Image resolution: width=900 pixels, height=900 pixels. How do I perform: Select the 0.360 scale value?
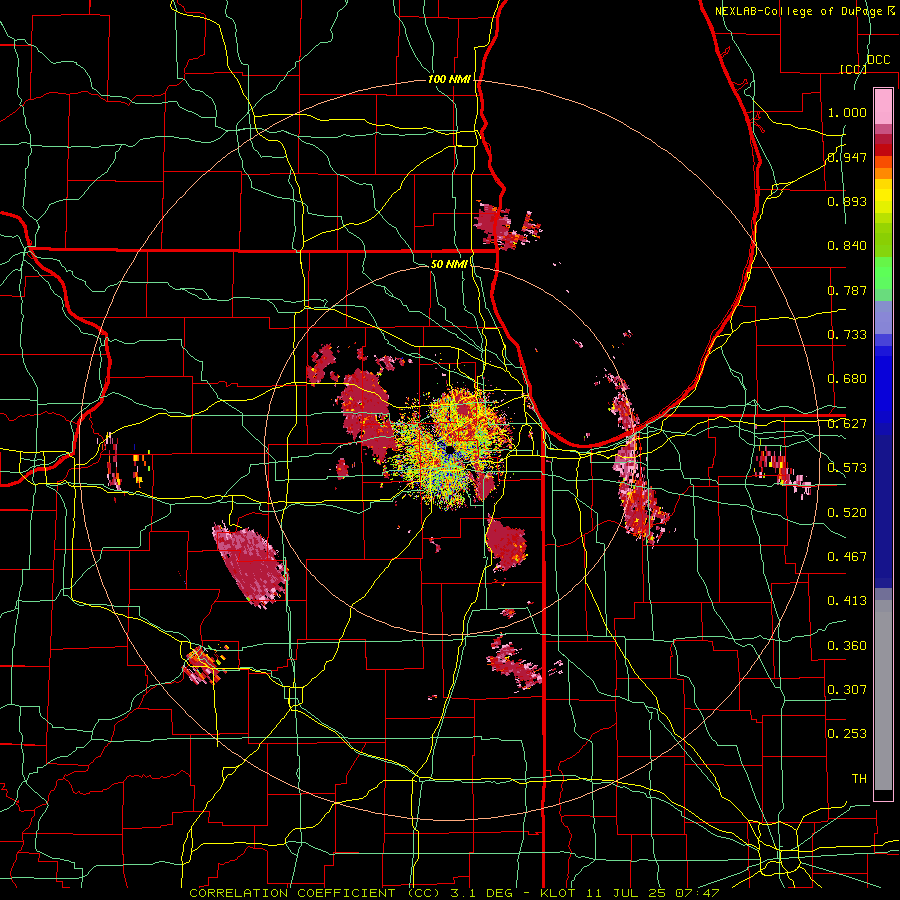click(847, 645)
